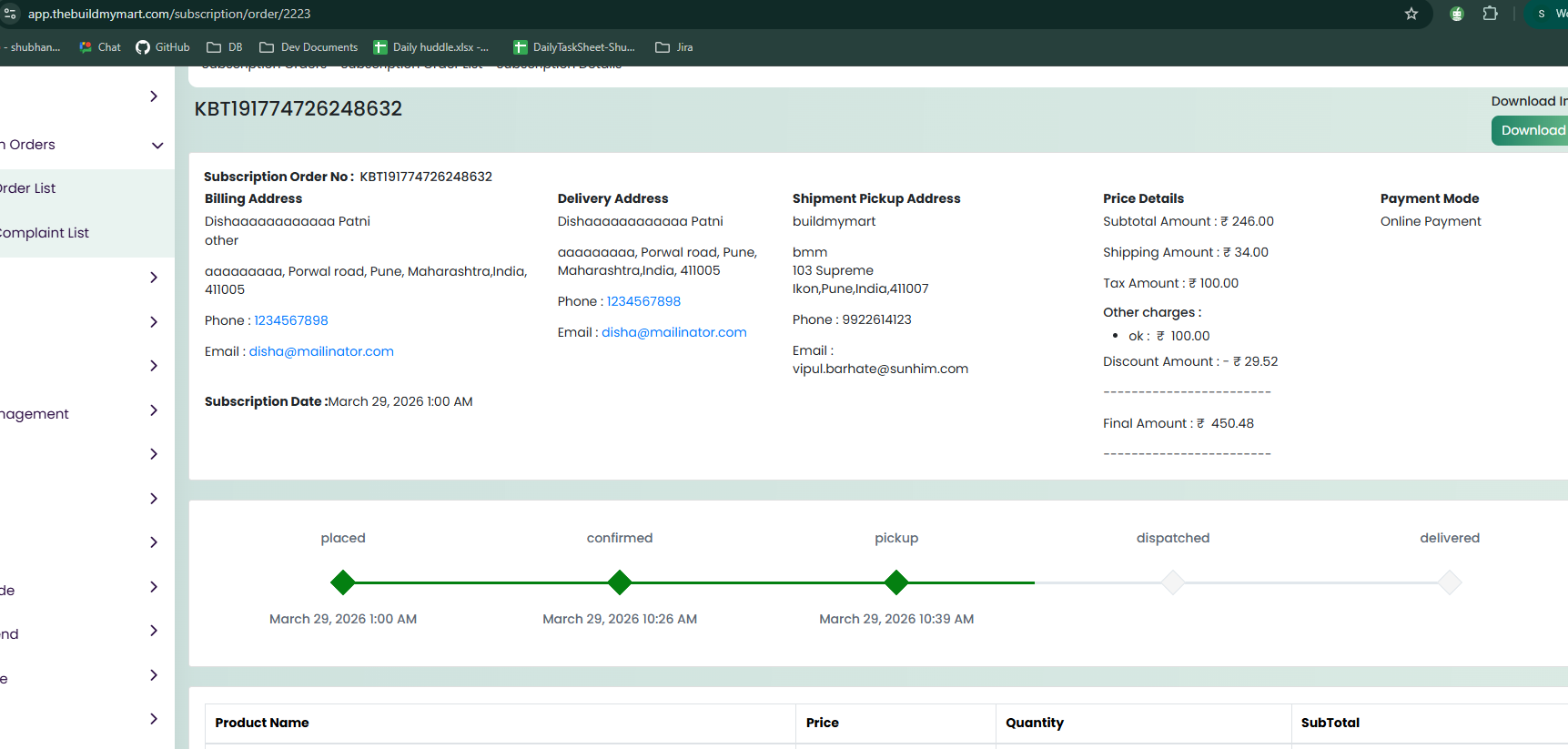Click the Shipping Amount 34.00 line
Image resolution: width=1568 pixels, height=749 pixels.
click(x=1186, y=252)
